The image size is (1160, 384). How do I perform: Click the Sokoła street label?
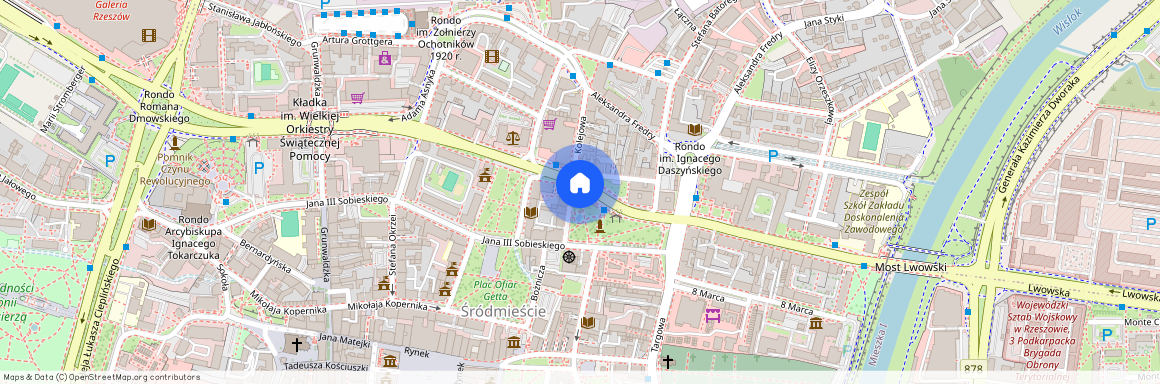223,277
